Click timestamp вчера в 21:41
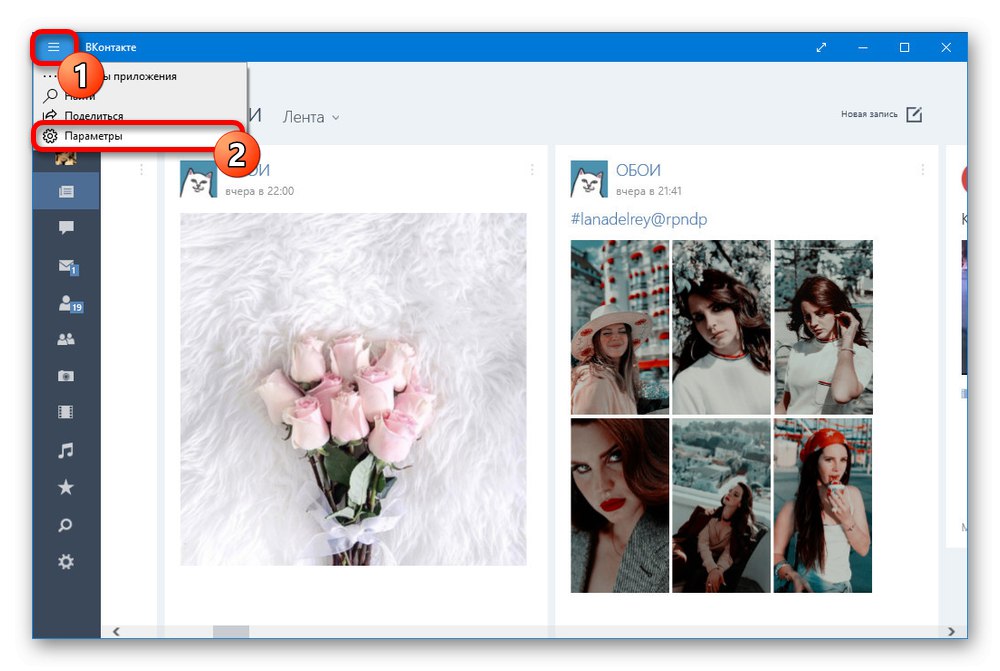The height and width of the screenshot is (671, 1000). [x=649, y=191]
